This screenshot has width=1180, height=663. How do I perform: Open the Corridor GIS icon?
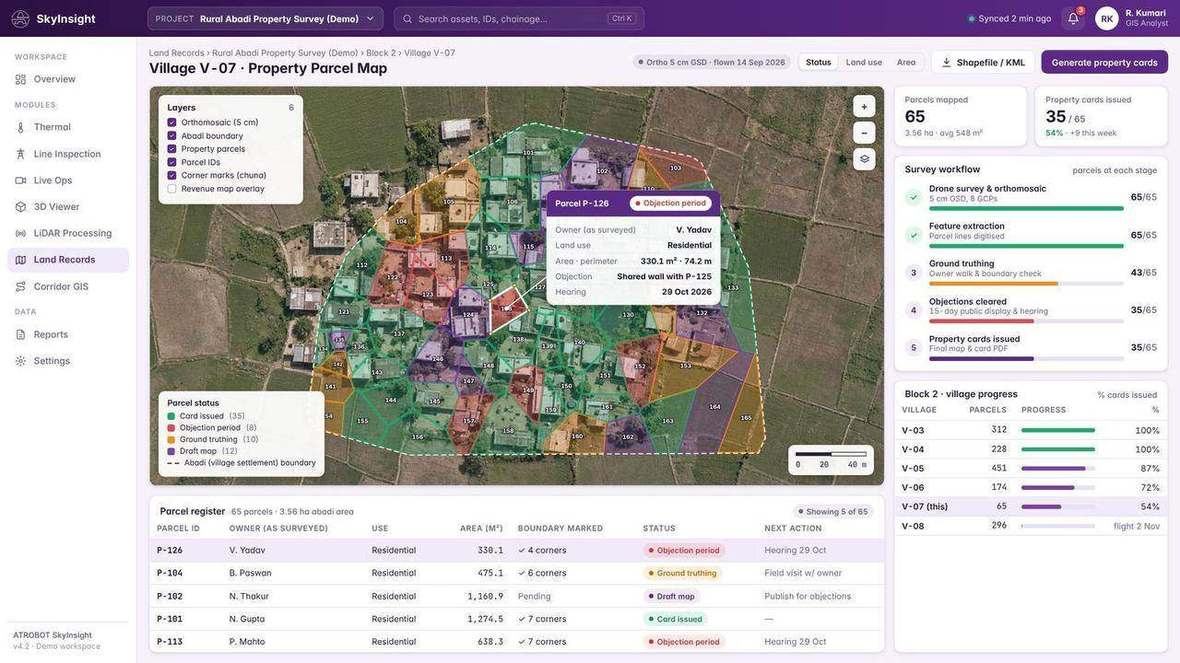[20, 287]
